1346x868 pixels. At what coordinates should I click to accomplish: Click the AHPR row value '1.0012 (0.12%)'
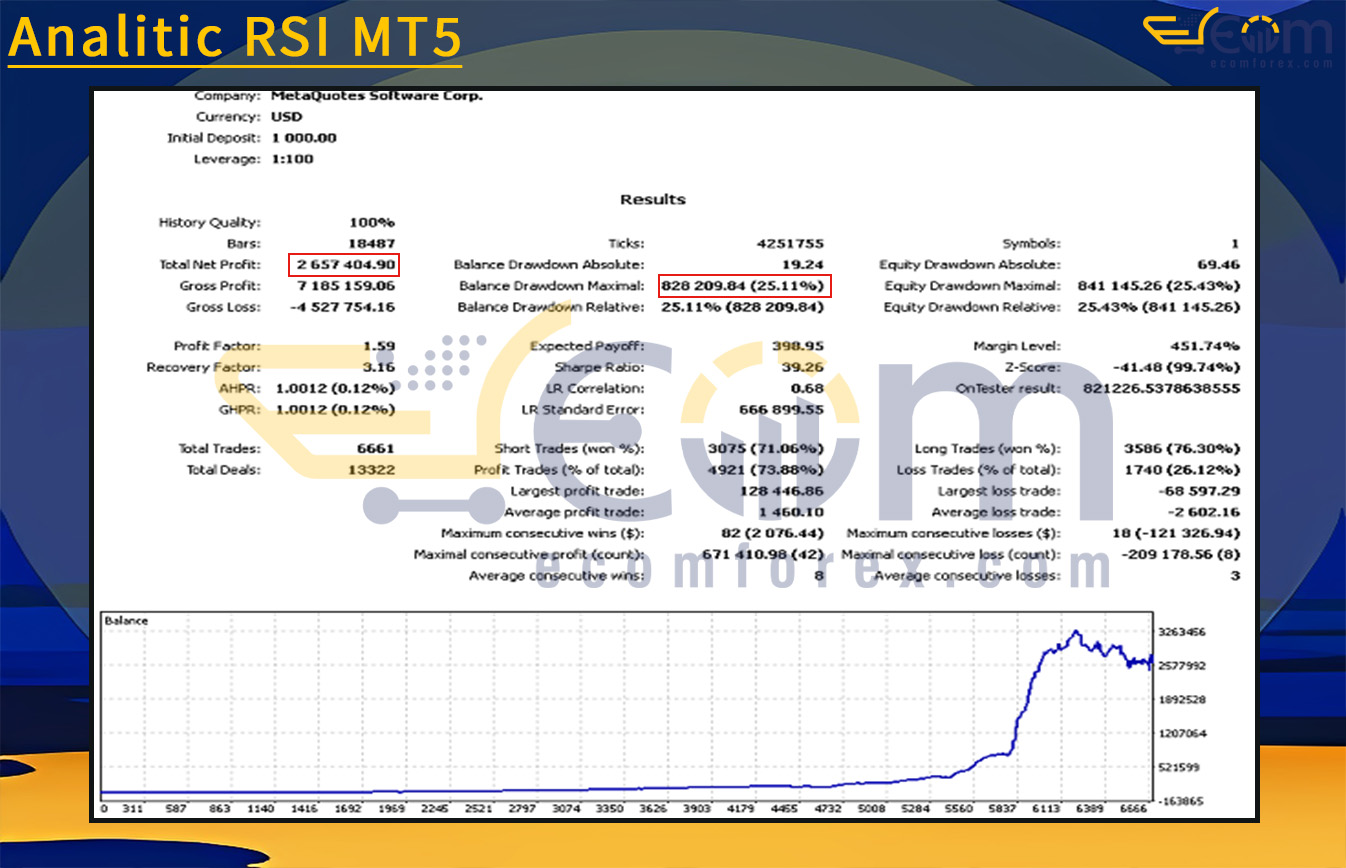[x=335, y=388]
